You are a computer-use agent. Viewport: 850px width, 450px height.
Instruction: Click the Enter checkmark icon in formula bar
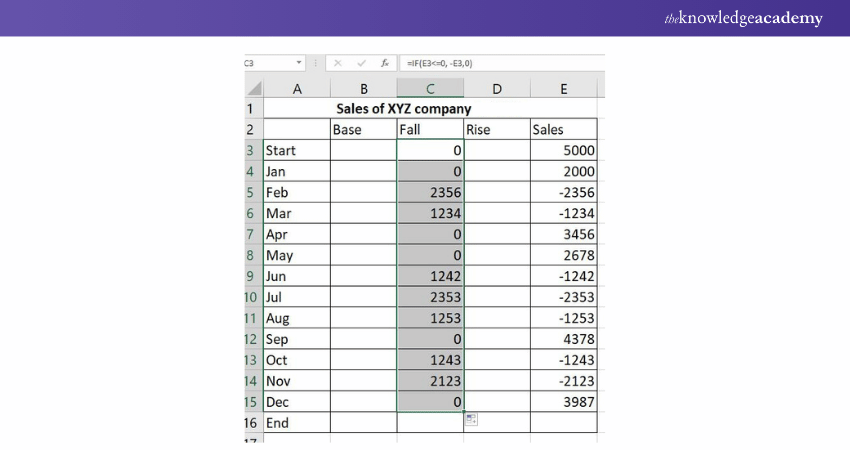[x=360, y=63]
